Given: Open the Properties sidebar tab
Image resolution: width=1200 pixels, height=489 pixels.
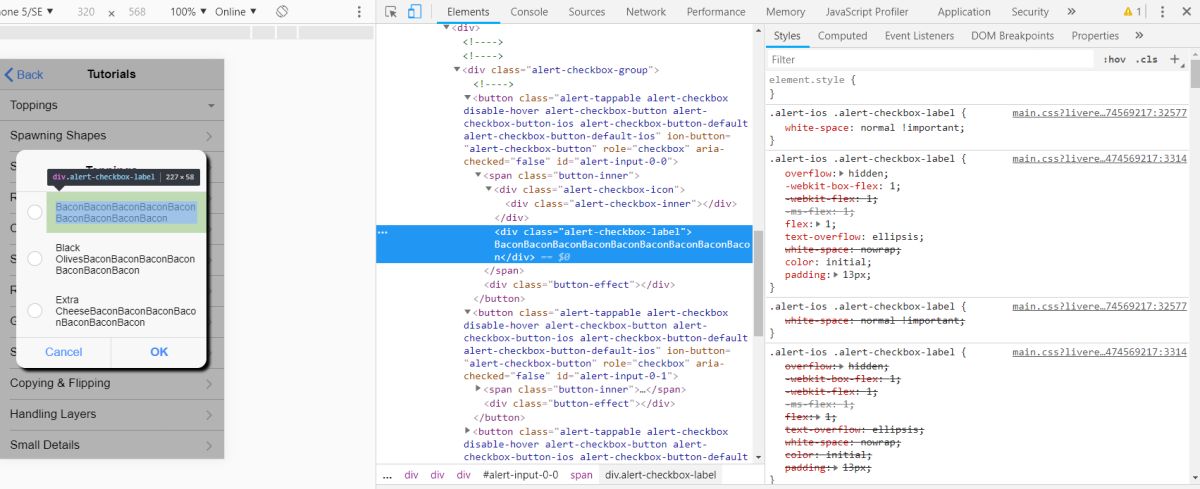Looking at the screenshot, I should [1095, 36].
